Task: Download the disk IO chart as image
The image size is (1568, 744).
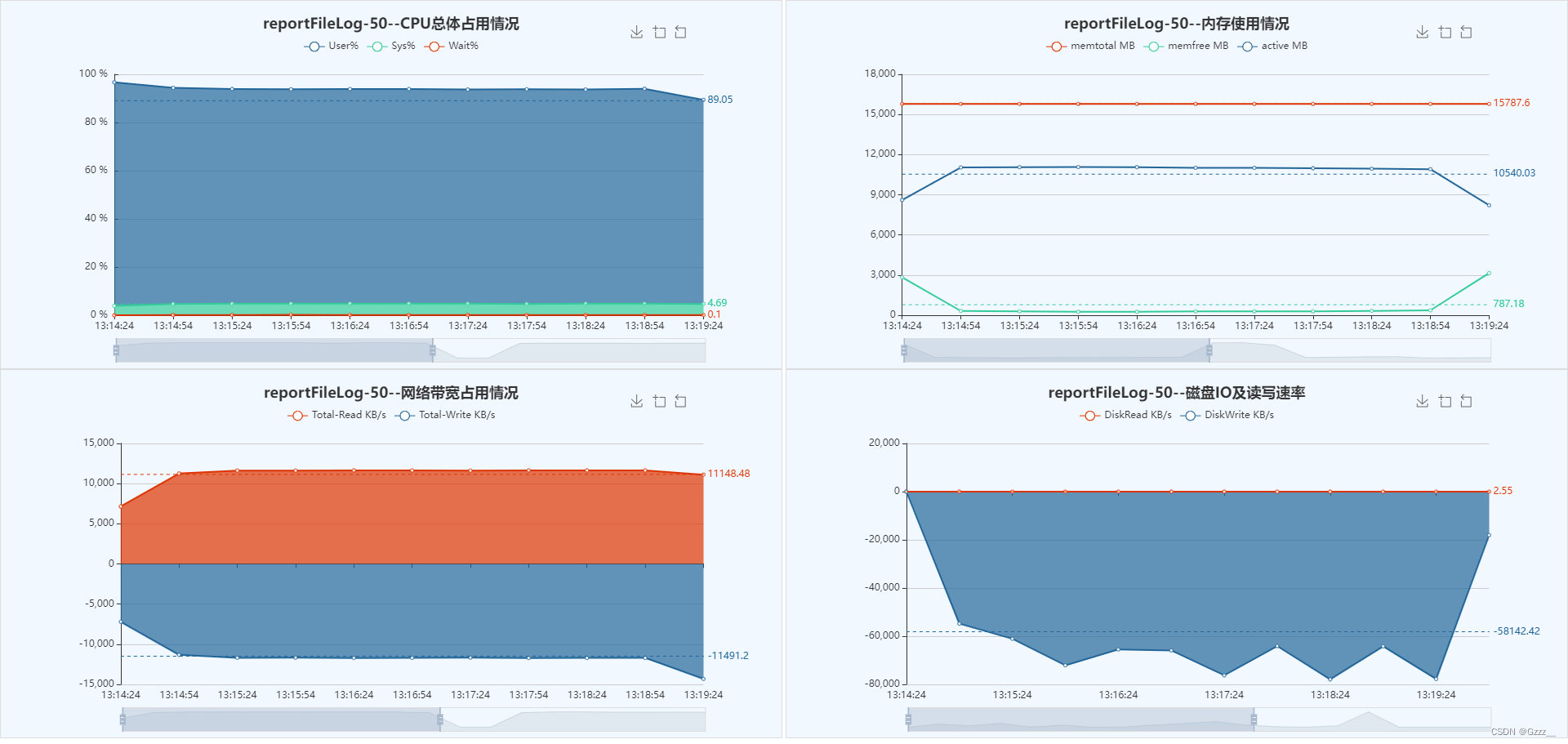Action: 1423,401
